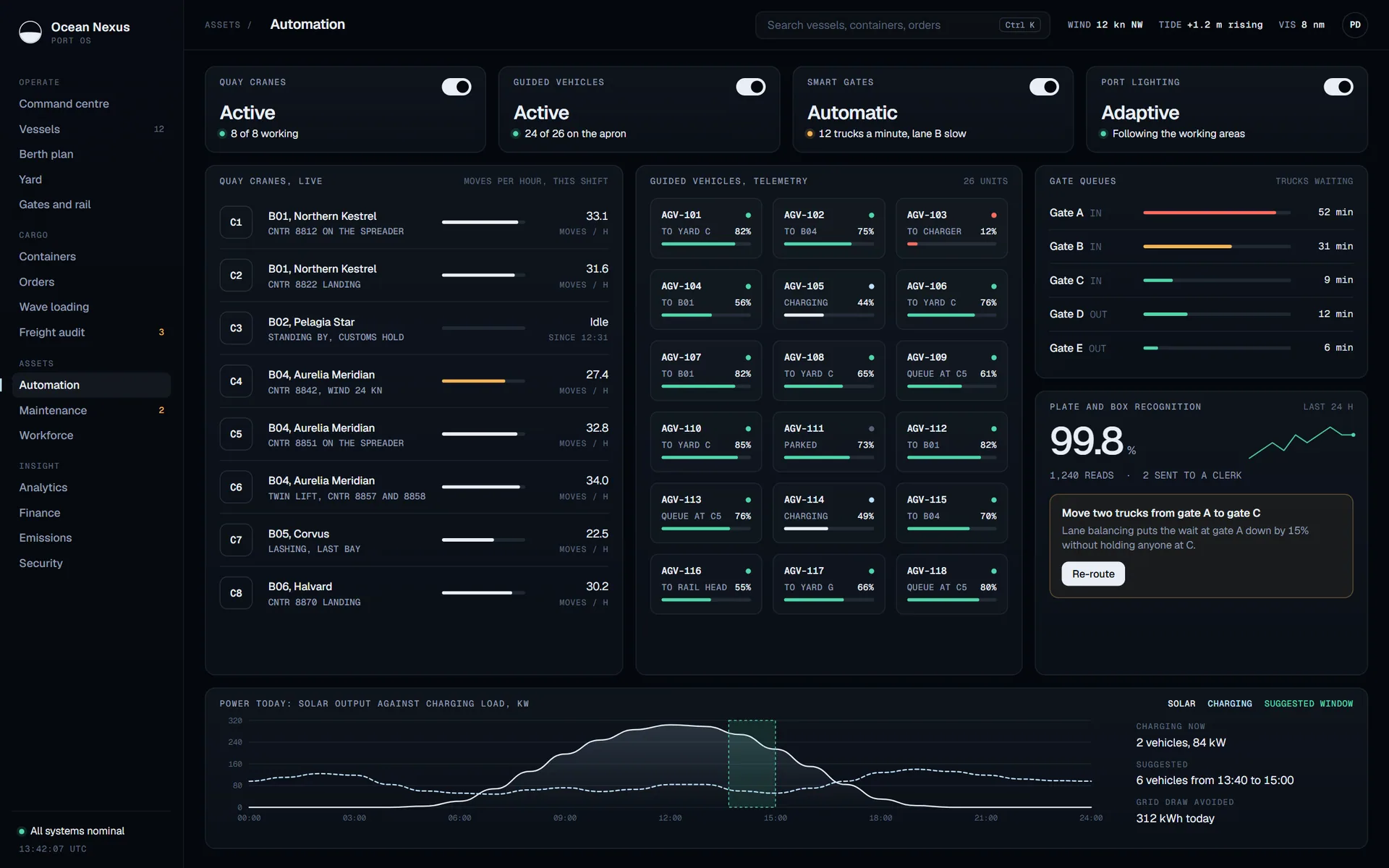Click the Assets breadcrumb link
The width and height of the screenshot is (1389, 868).
click(x=222, y=25)
